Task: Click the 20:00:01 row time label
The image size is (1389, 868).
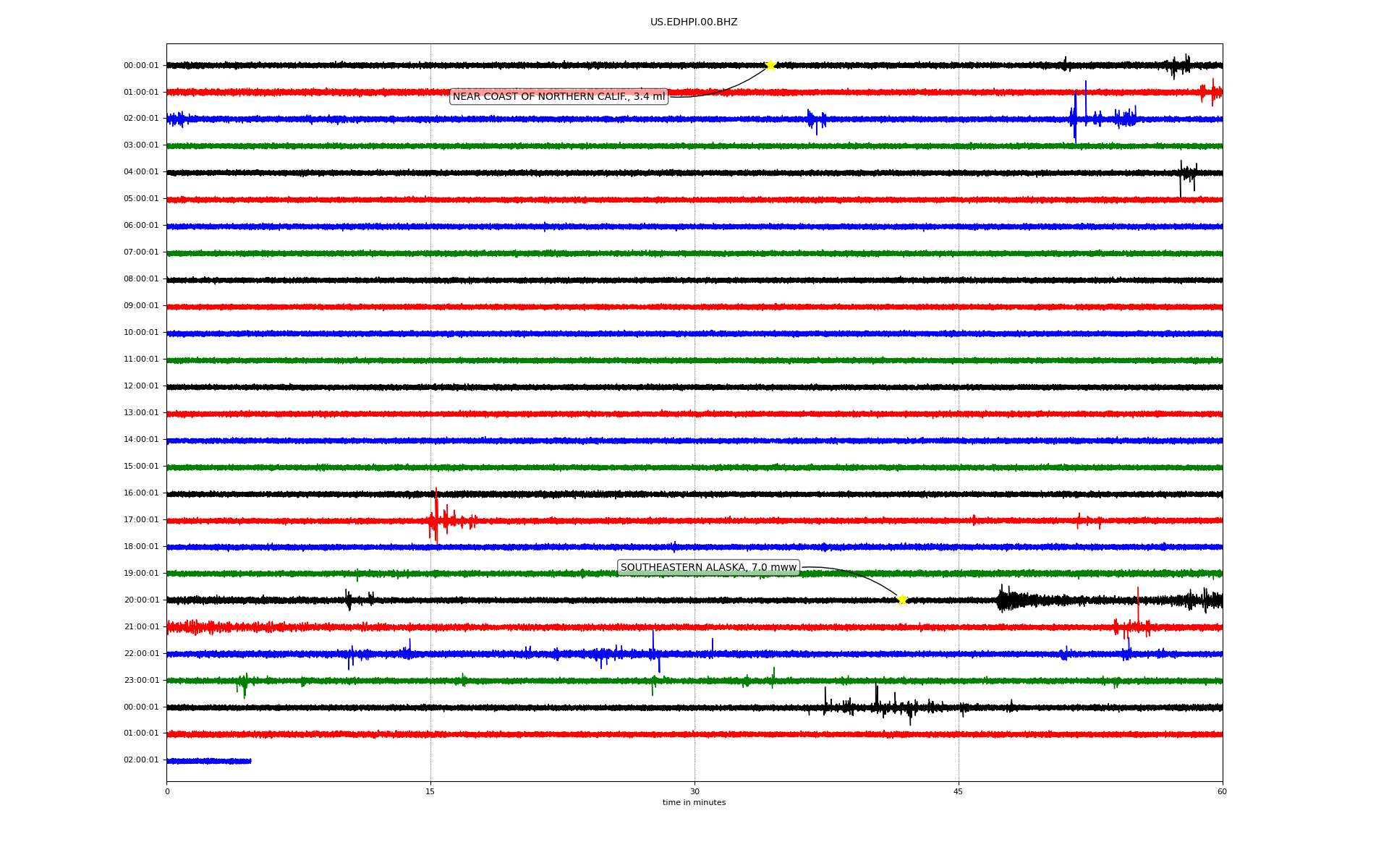Action: pyautogui.click(x=141, y=600)
